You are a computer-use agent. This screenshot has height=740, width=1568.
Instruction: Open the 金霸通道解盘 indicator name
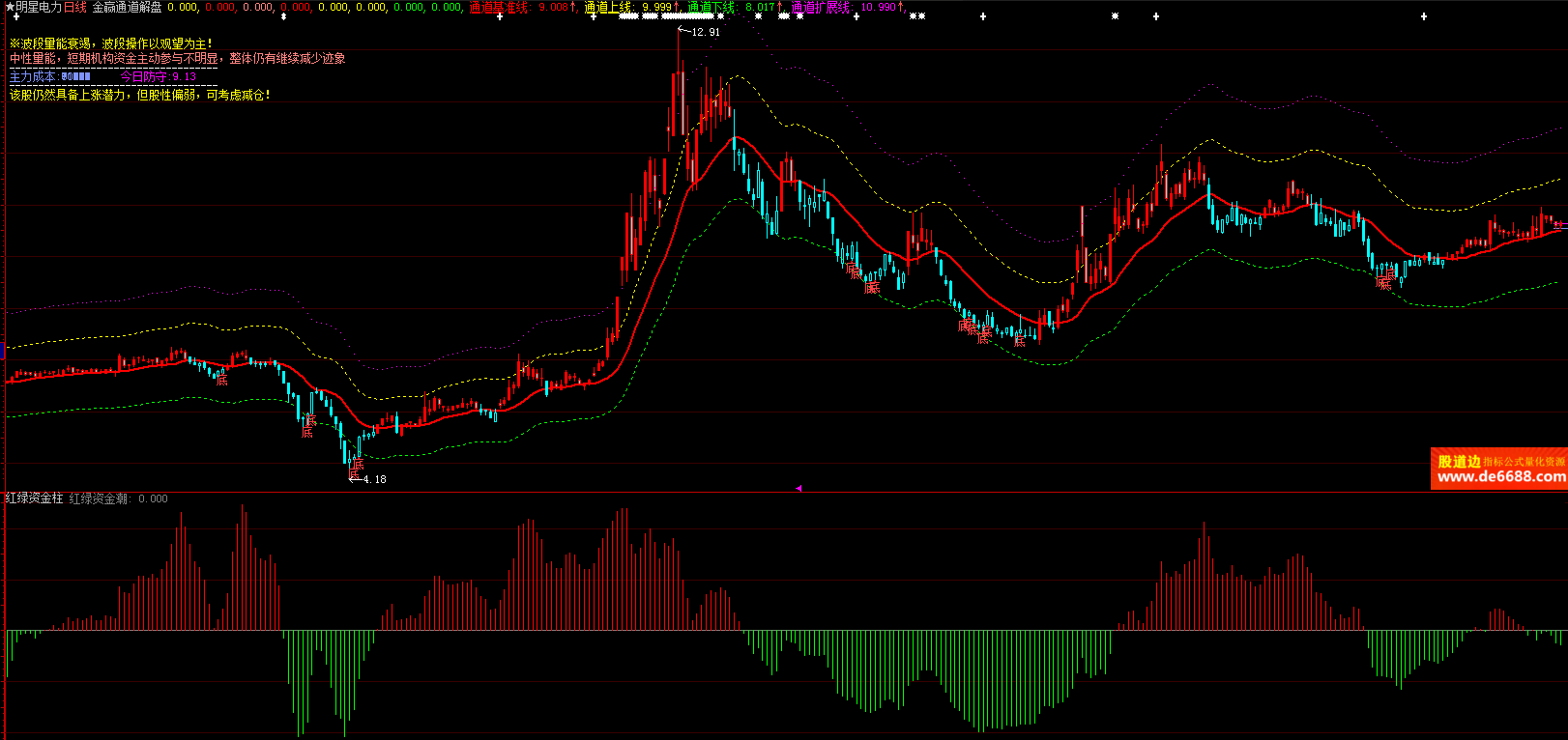click(127, 7)
